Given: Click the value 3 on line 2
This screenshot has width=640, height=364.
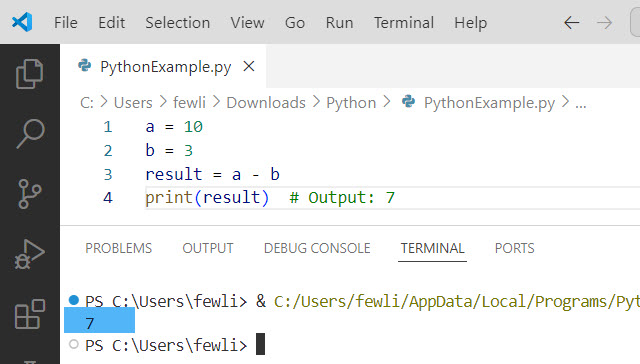Looking at the screenshot, I should click(x=188, y=151).
